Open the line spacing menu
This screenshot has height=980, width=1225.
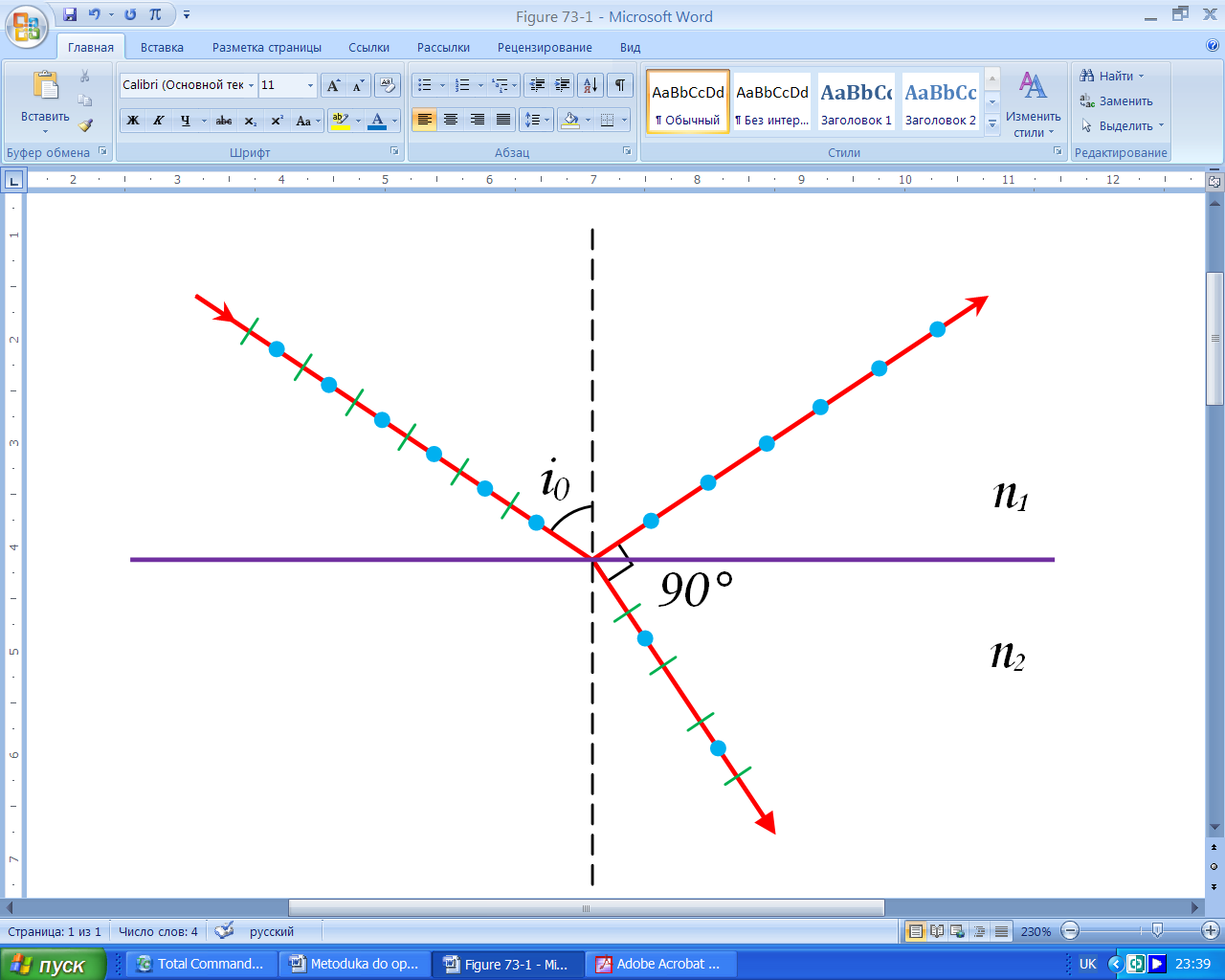pyautogui.click(x=536, y=121)
